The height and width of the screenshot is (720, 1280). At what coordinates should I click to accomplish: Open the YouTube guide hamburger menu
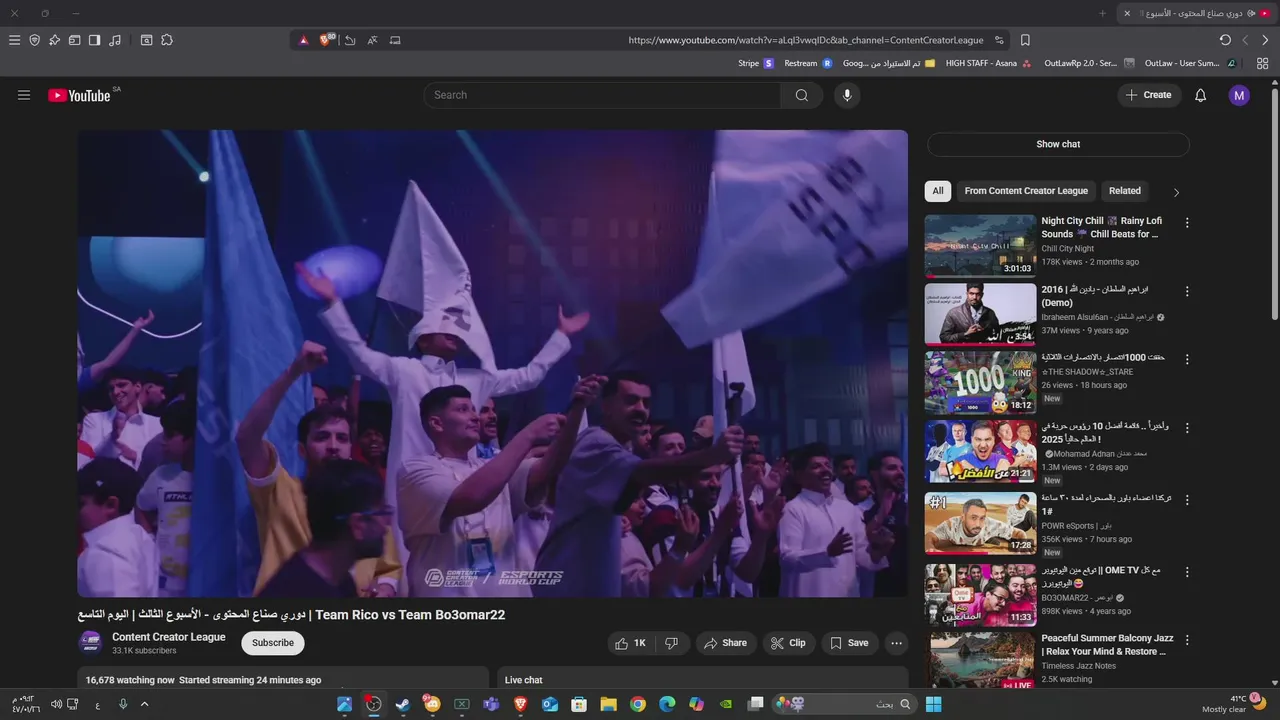(x=24, y=95)
